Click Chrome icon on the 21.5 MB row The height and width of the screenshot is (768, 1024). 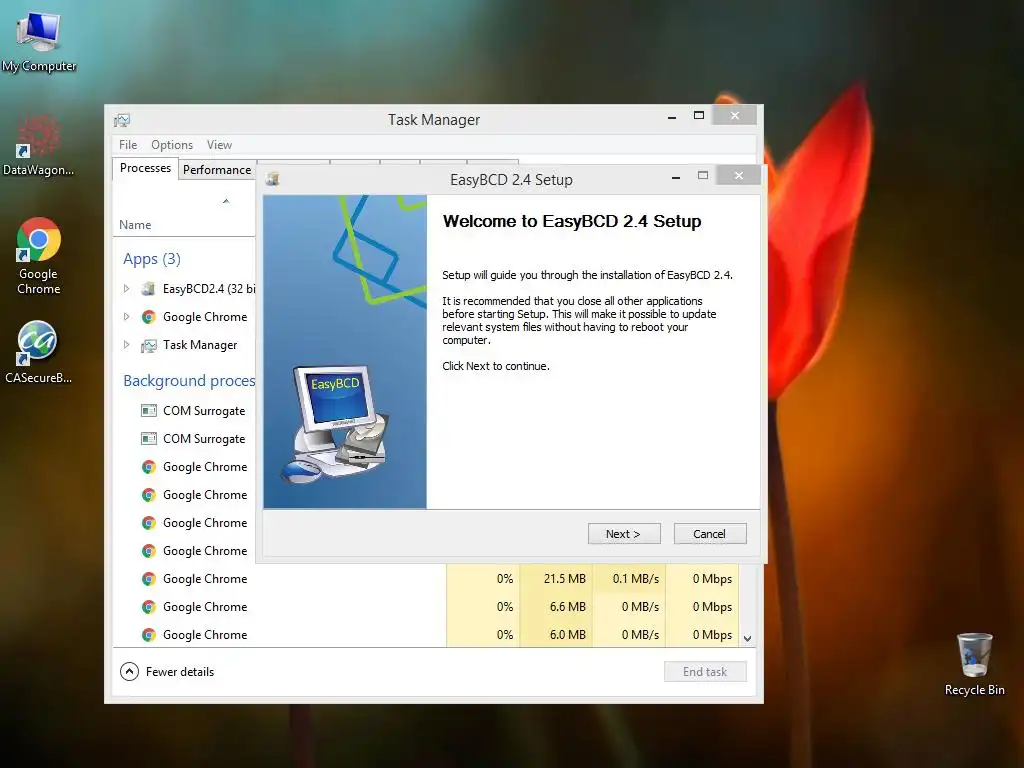(149, 579)
